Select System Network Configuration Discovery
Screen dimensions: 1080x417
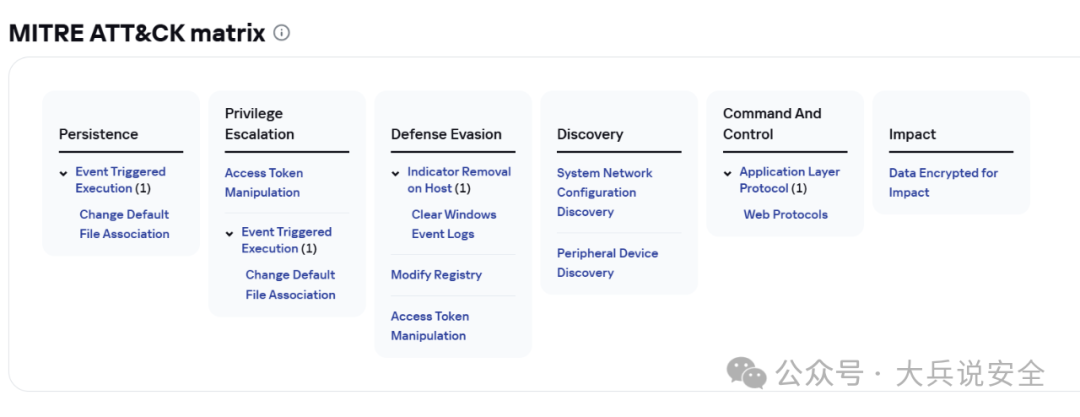click(604, 192)
